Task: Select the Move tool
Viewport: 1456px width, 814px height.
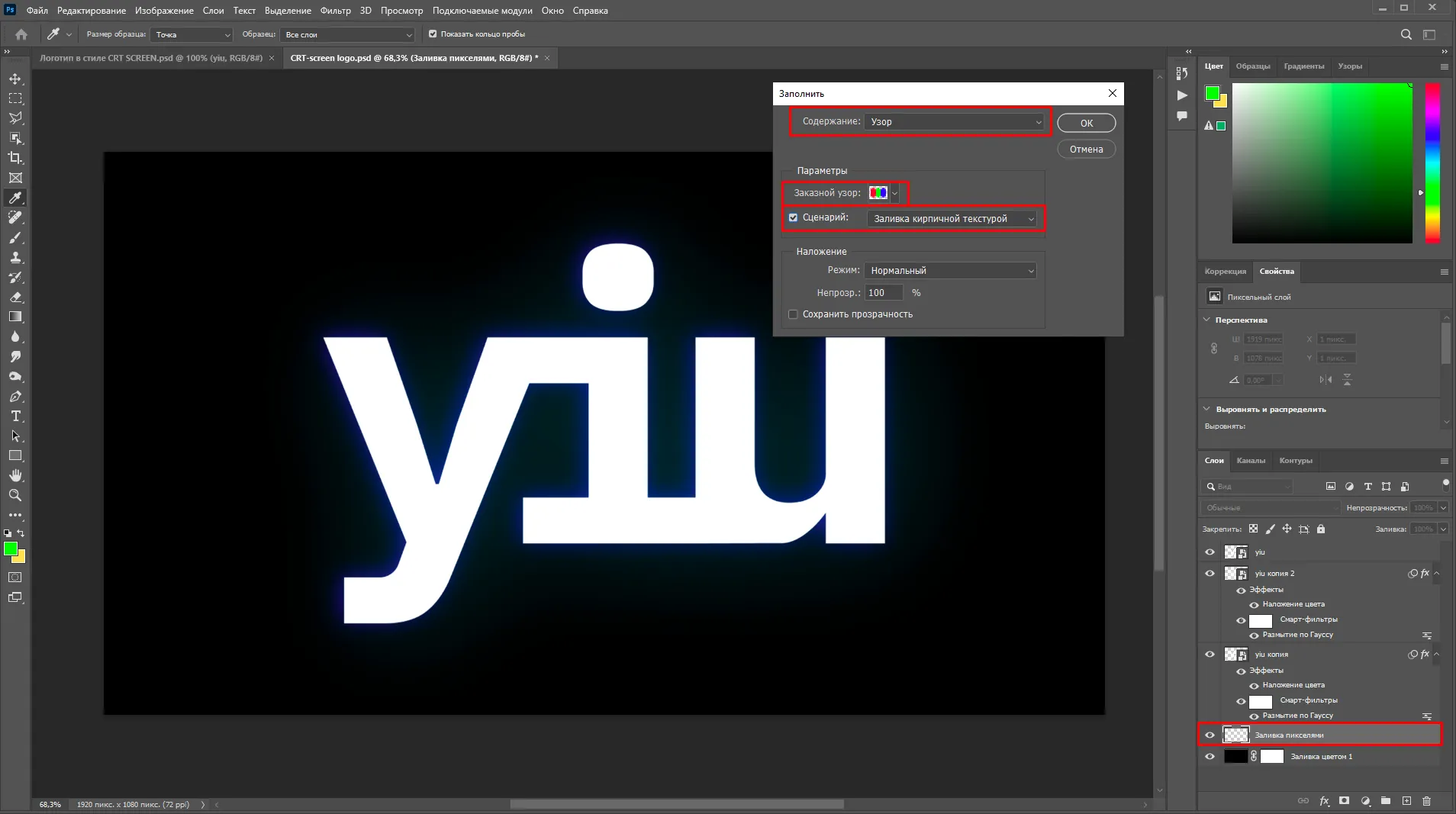Action: (x=15, y=79)
